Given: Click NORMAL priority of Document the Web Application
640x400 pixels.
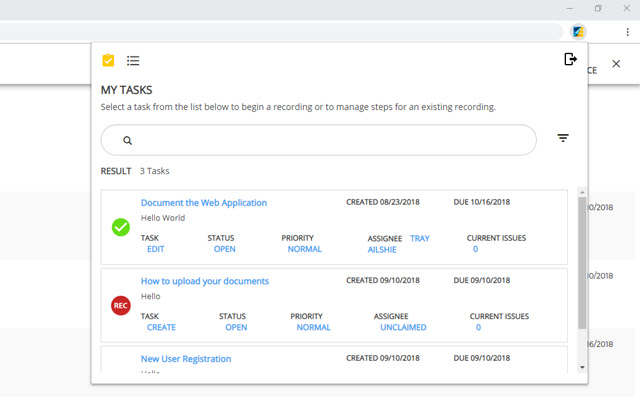Looking at the screenshot, I should point(304,249).
